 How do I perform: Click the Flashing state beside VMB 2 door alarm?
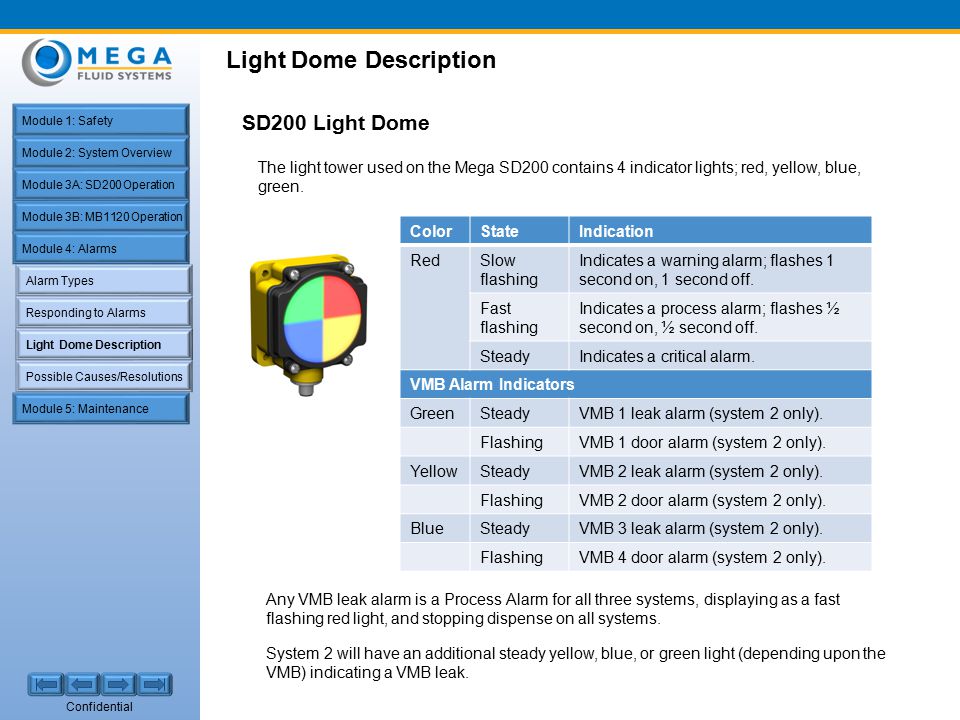point(519,500)
